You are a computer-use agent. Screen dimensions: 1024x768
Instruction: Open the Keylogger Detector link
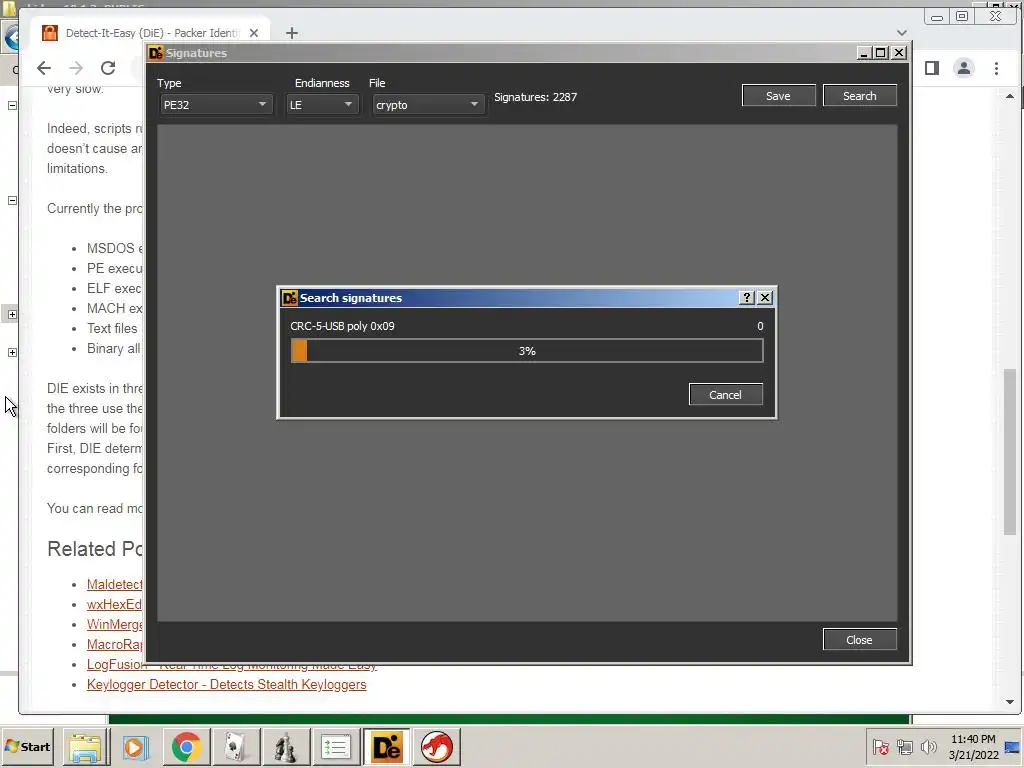(x=227, y=684)
